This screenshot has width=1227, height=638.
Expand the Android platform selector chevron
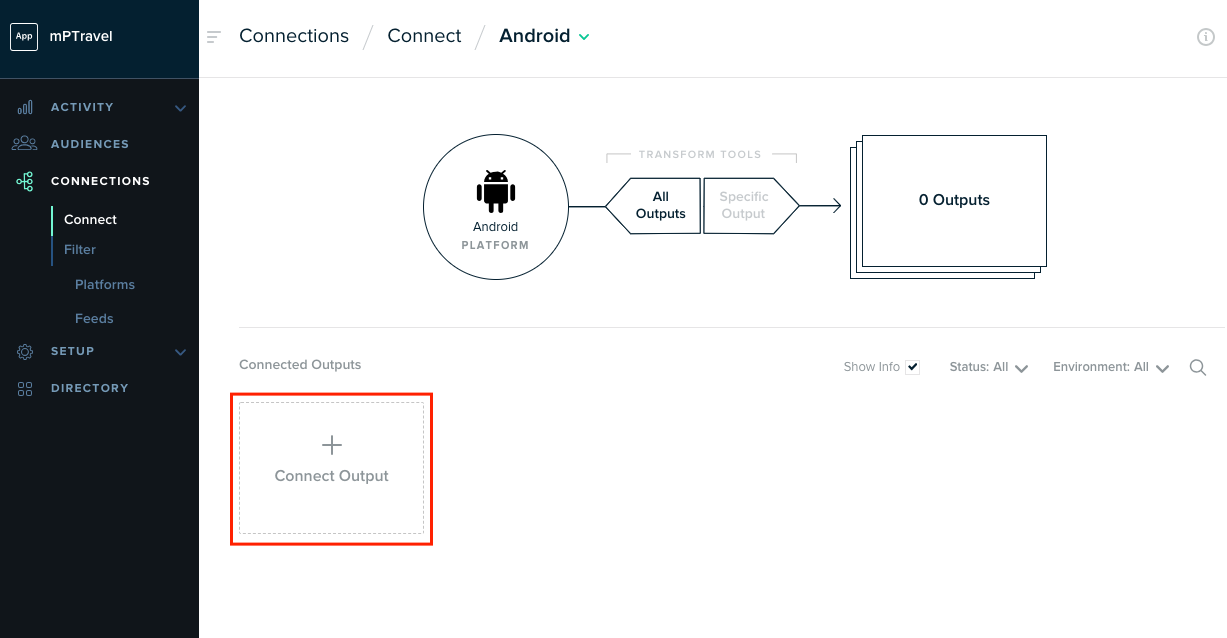(584, 37)
